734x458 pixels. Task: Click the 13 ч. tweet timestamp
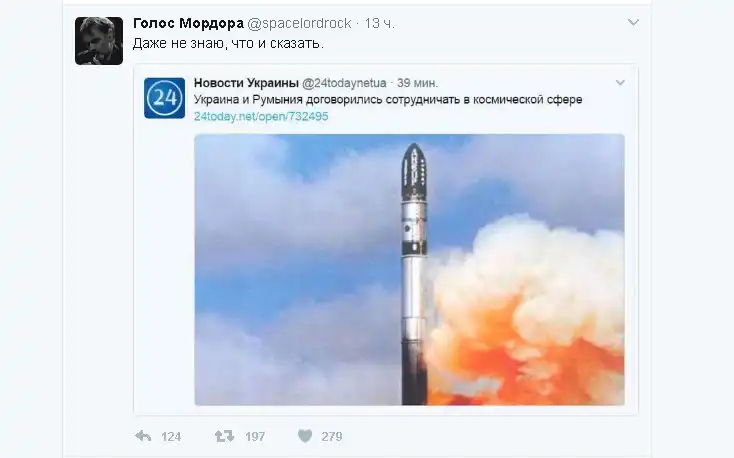[380, 23]
